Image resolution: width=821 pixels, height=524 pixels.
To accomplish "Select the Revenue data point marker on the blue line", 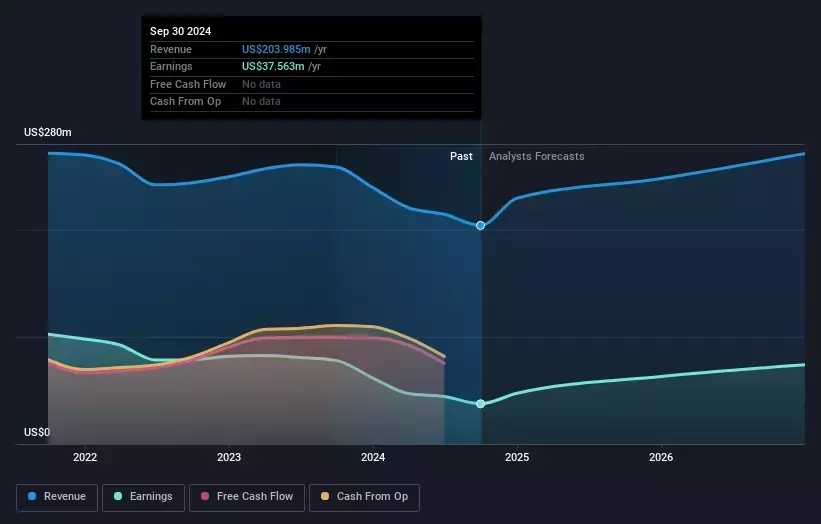I will tap(481, 226).
